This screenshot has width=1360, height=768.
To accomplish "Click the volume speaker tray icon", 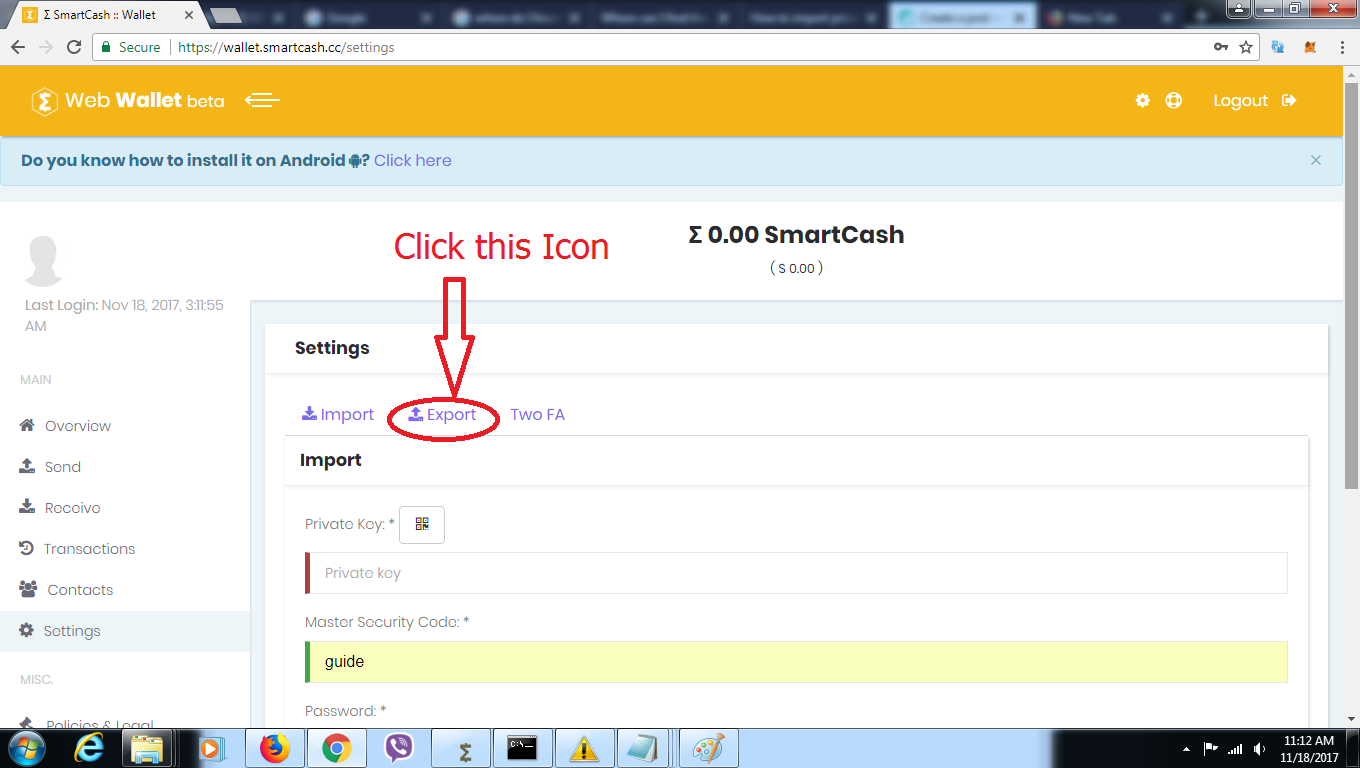I will click(x=1258, y=748).
